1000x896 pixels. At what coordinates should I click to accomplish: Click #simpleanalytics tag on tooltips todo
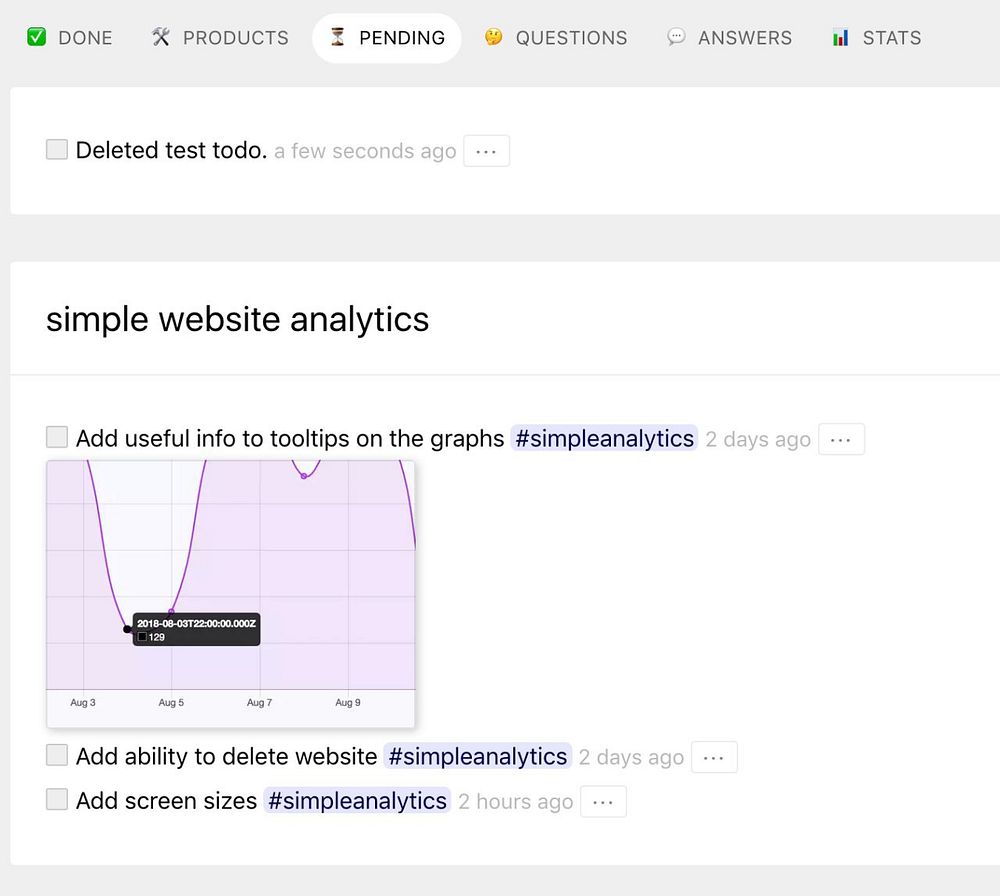[x=603, y=438]
